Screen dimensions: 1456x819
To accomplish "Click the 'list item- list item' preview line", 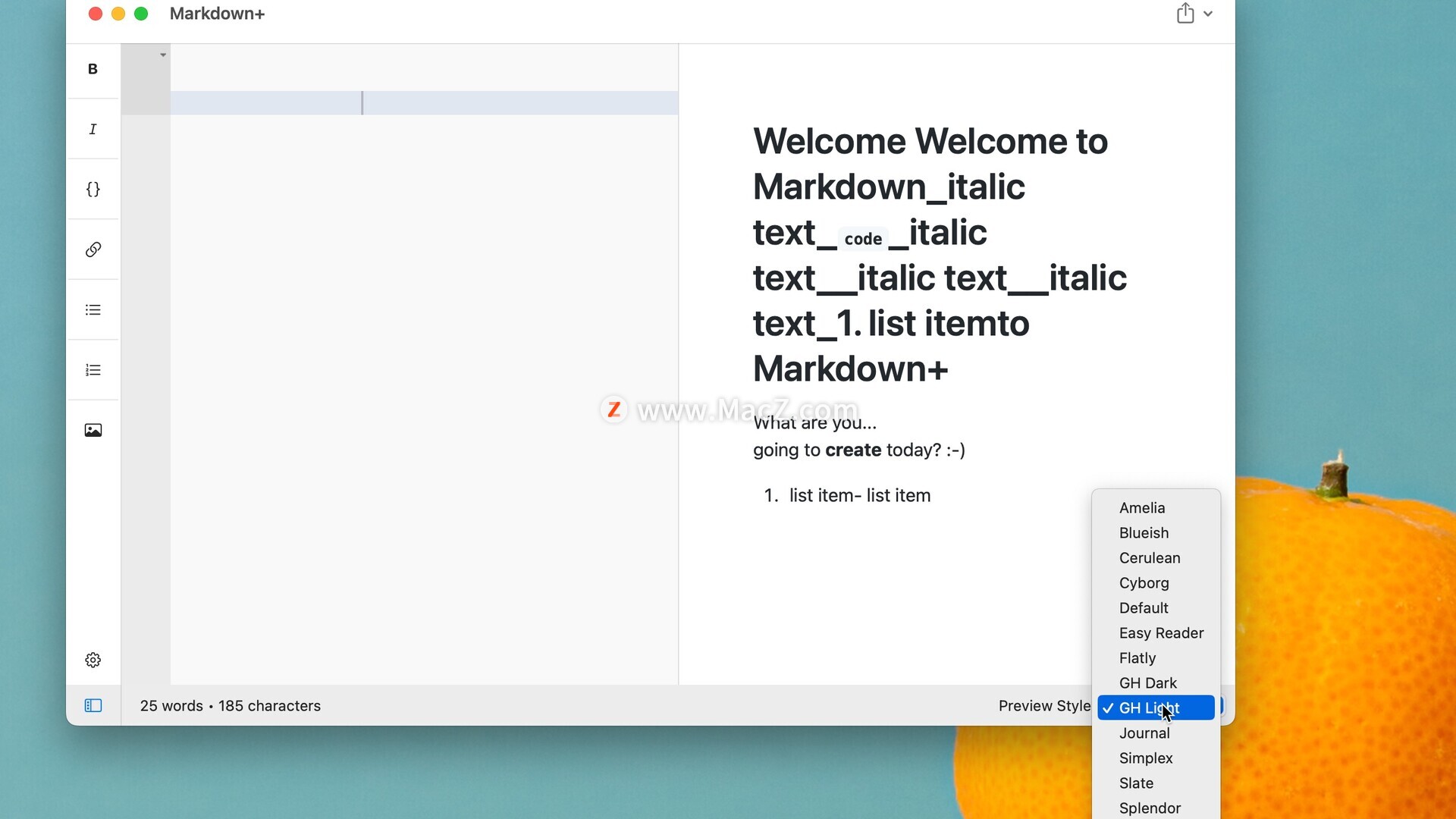I will [859, 495].
